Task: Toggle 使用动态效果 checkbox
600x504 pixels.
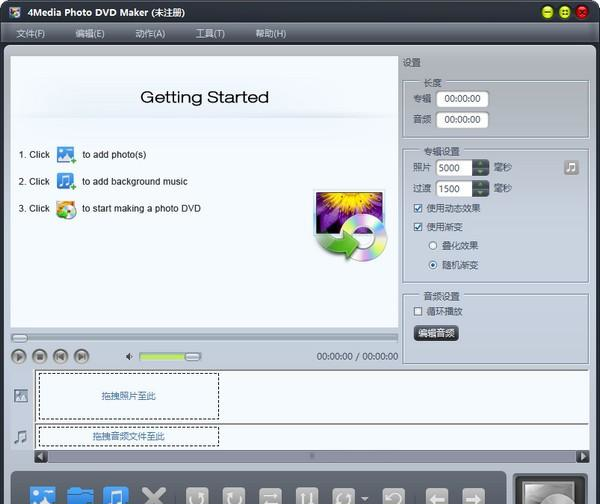Action: 418,208
